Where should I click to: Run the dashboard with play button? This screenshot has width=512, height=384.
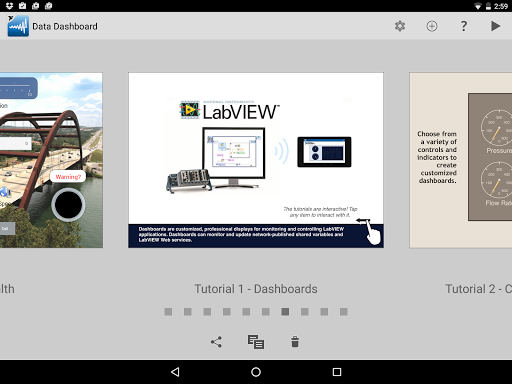coord(495,26)
